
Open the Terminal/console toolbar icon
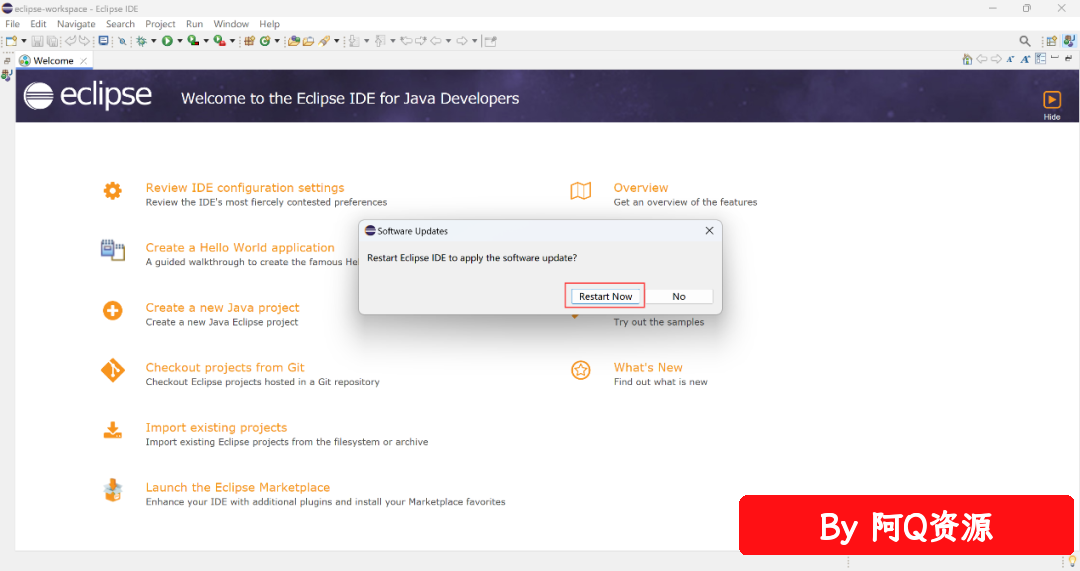pyautogui.click(x=103, y=41)
